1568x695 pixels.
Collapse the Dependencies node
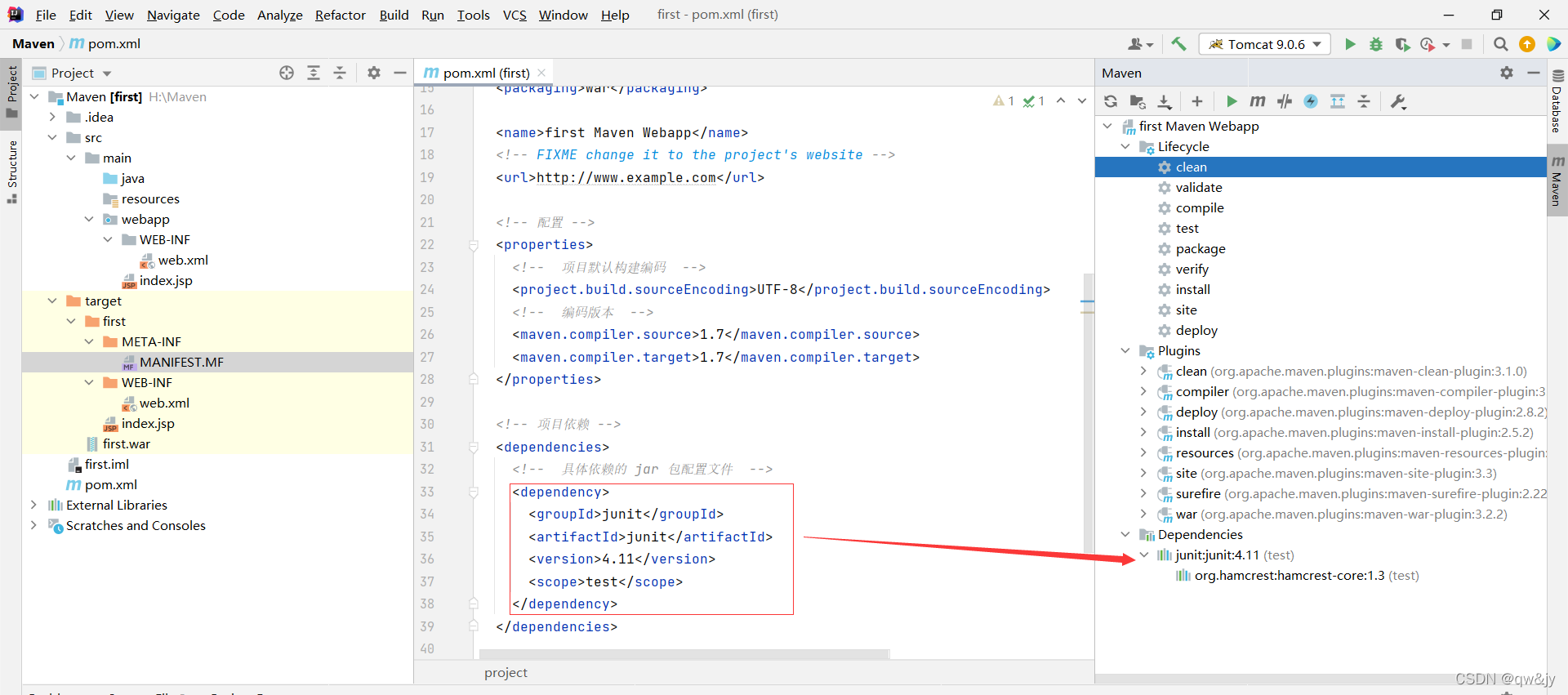[1125, 534]
